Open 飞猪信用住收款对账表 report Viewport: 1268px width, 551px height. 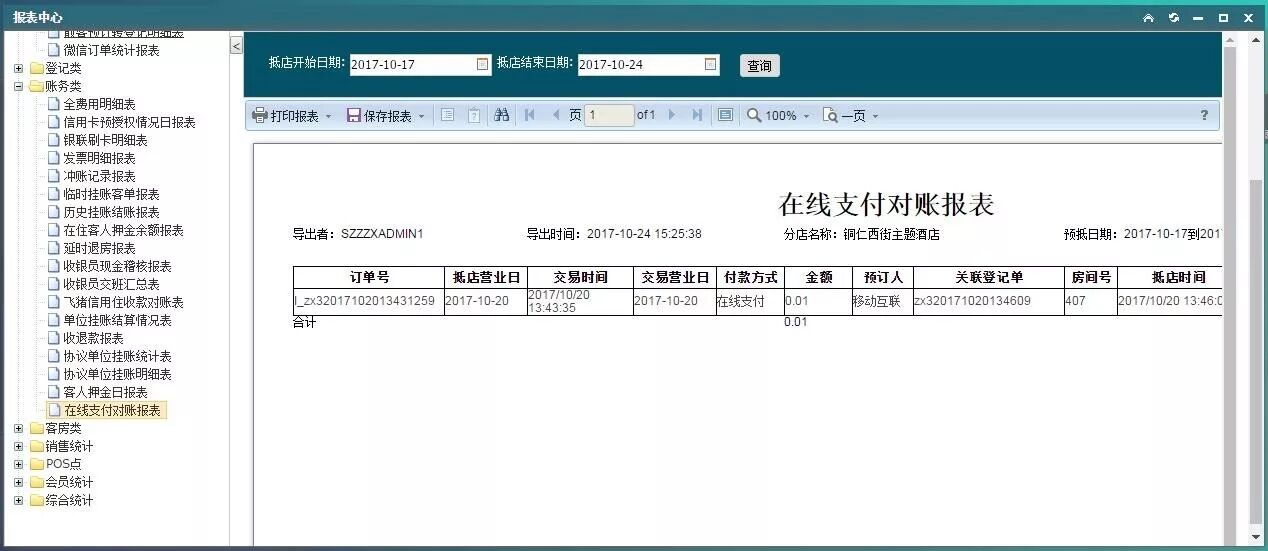(123, 302)
